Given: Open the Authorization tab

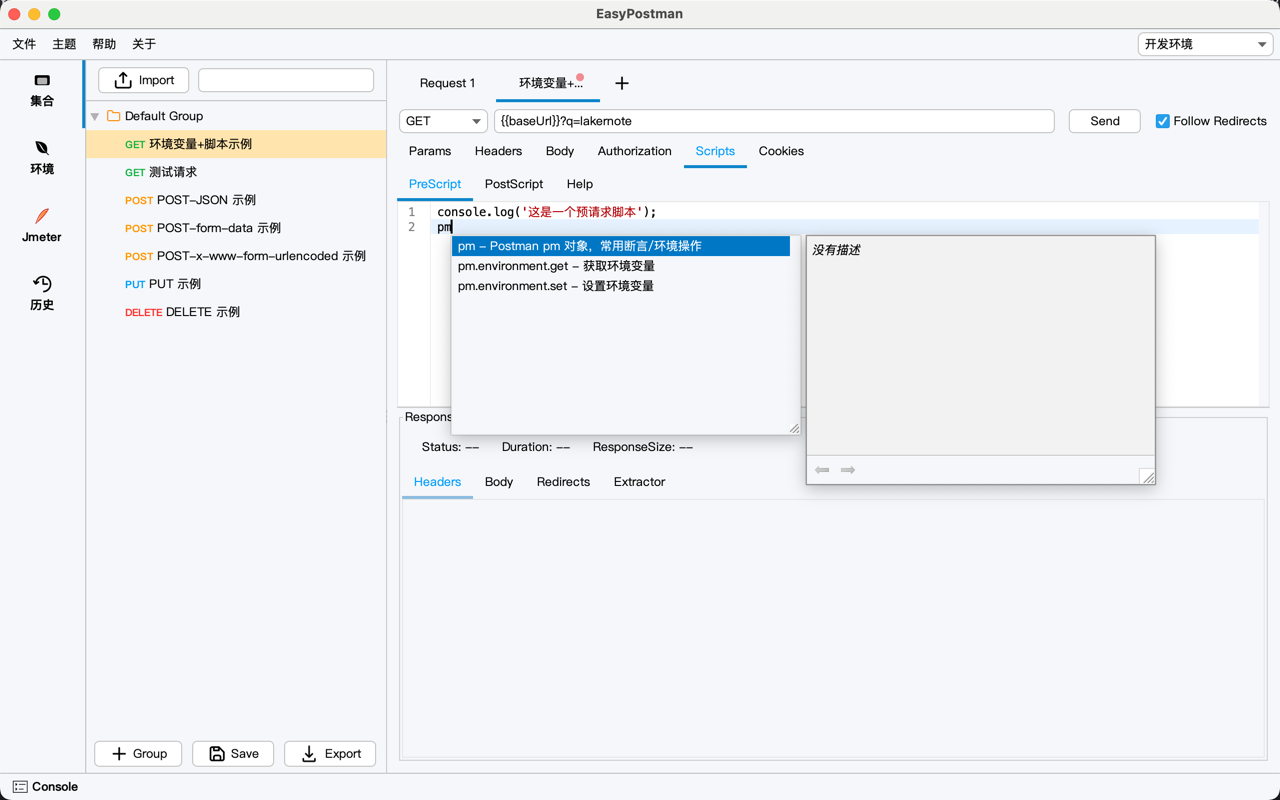Looking at the screenshot, I should 634,151.
